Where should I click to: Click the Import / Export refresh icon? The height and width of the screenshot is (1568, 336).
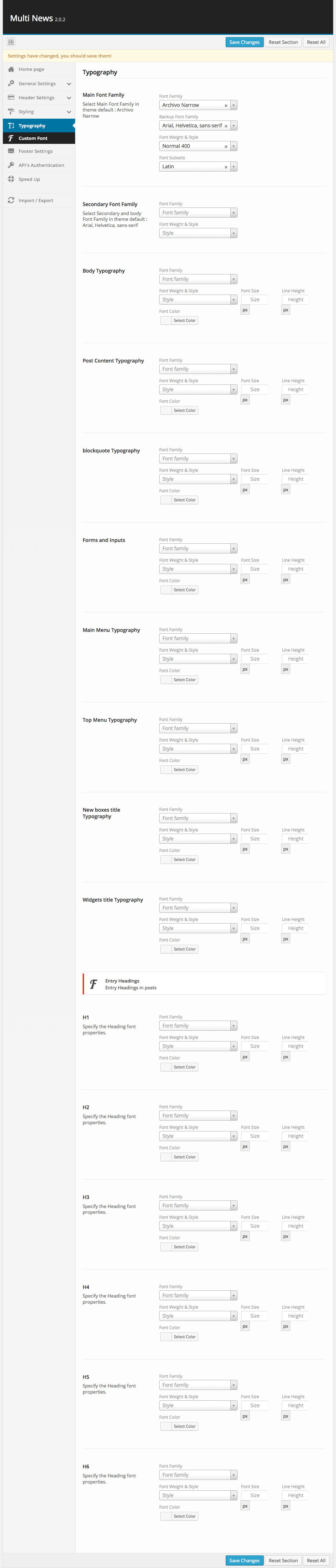click(11, 200)
